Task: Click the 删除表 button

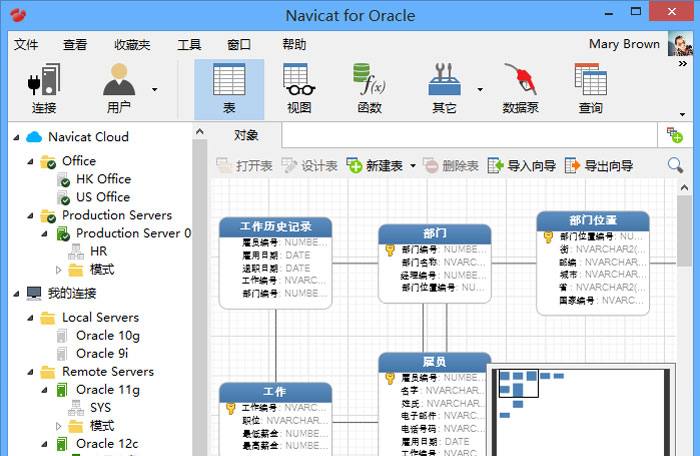Action: [x=451, y=166]
